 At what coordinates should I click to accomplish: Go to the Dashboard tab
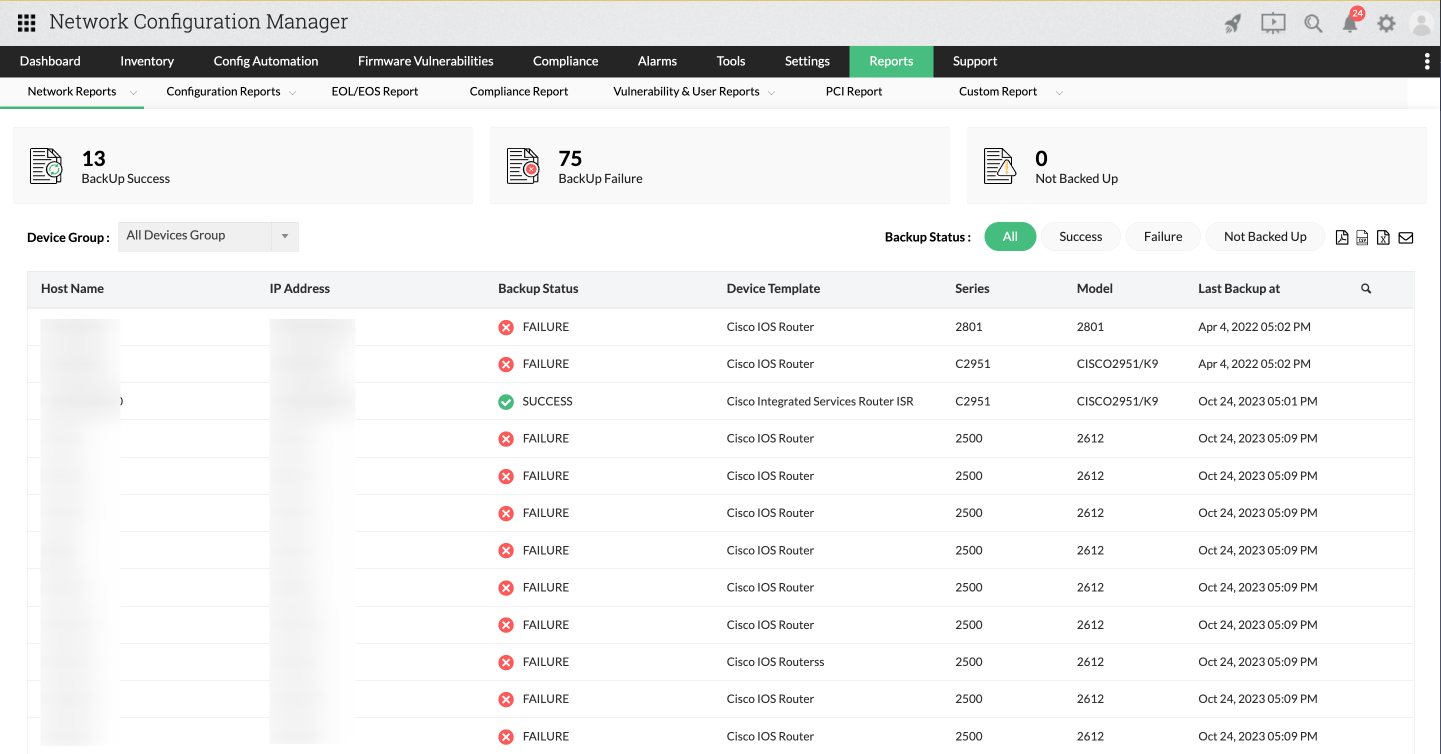pos(50,61)
